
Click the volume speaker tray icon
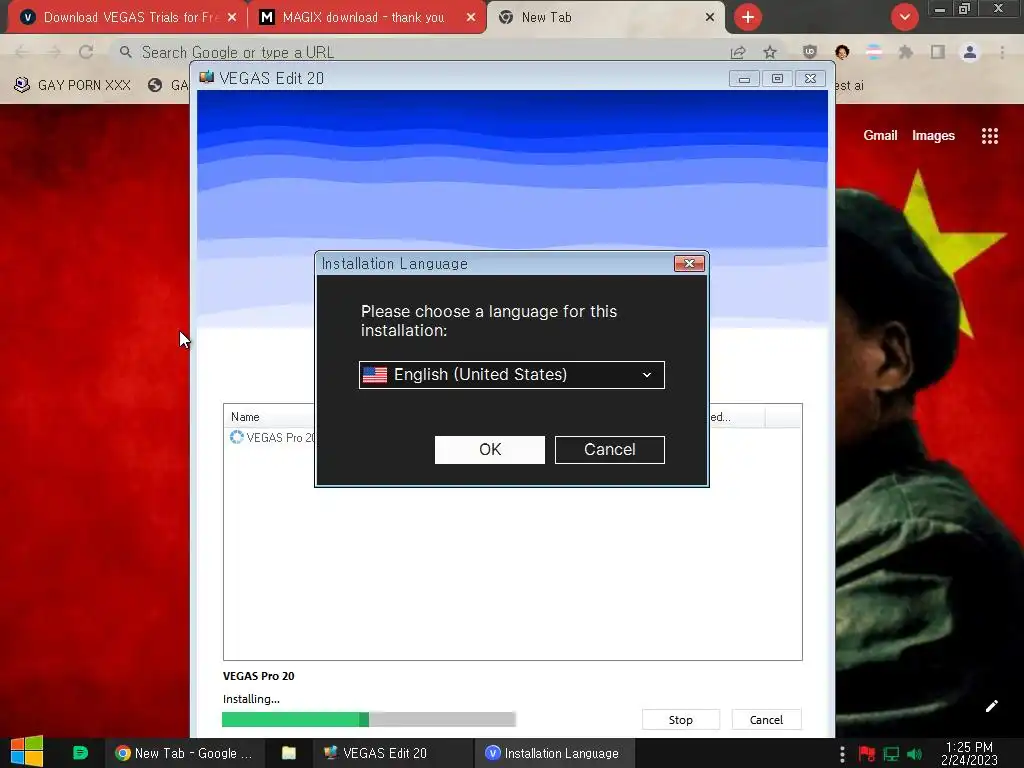[914, 754]
